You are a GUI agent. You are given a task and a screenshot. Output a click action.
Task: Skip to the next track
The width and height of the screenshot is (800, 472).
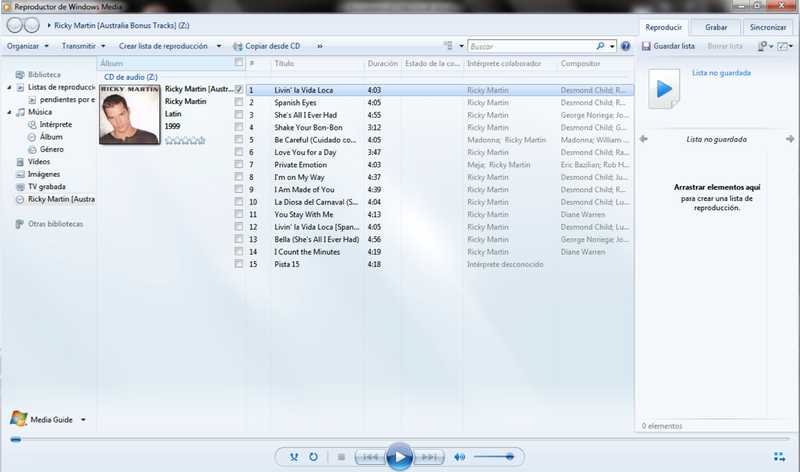point(429,457)
